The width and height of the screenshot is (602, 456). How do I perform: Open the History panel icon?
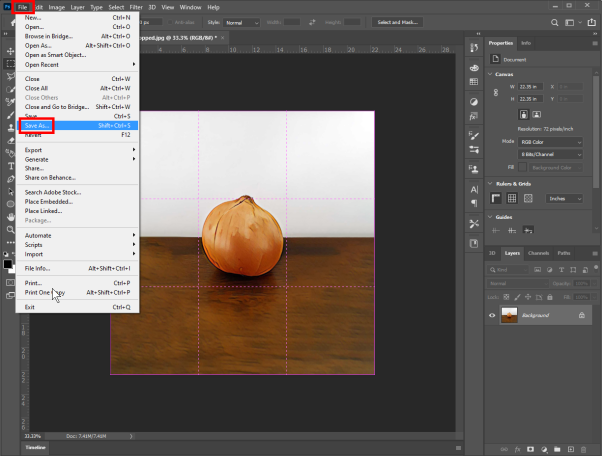(x=474, y=48)
